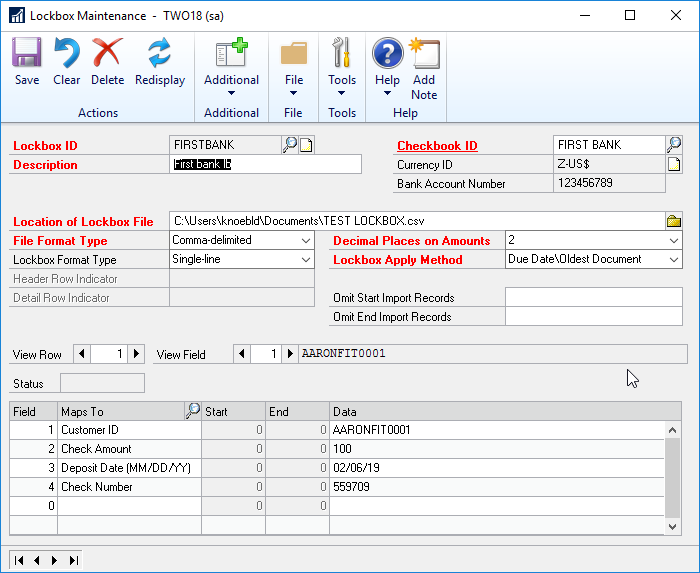Click the Omit Start Import Records field

tap(592, 298)
